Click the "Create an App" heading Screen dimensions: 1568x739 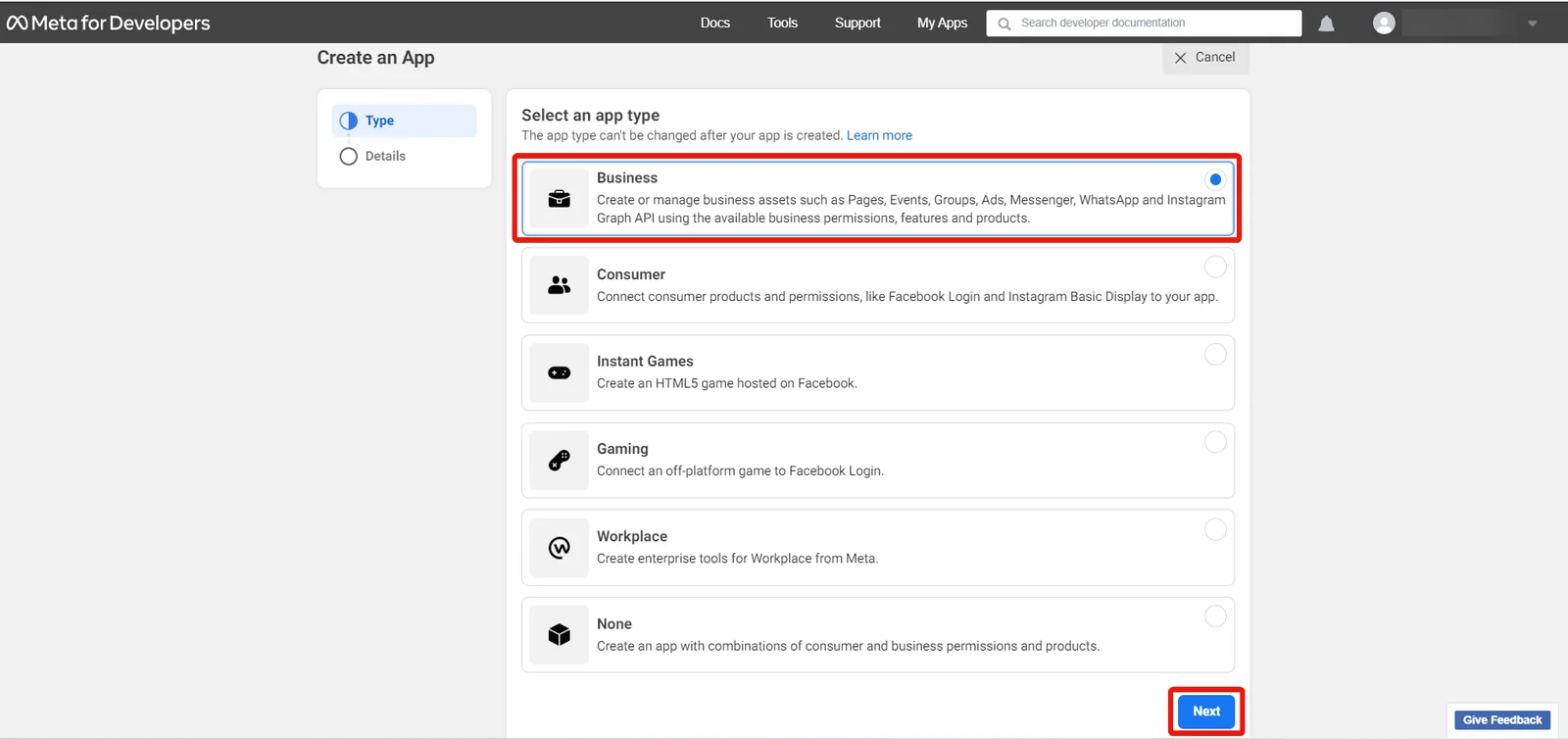point(375,58)
